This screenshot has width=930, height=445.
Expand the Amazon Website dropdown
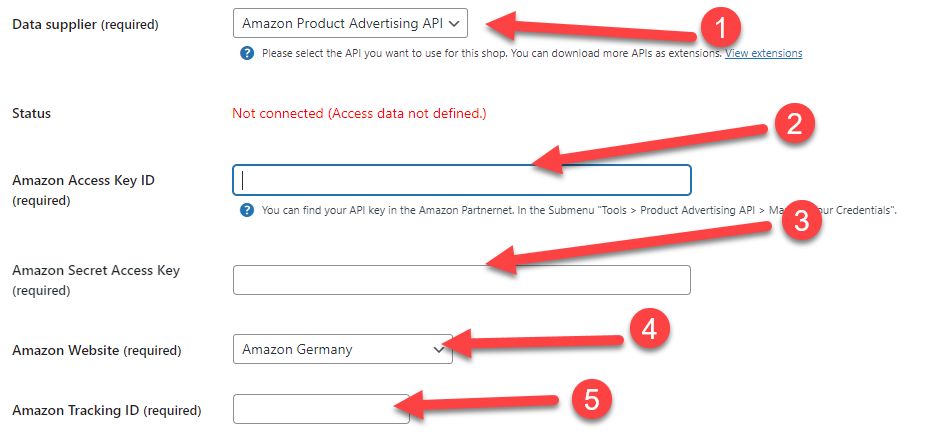(x=343, y=349)
